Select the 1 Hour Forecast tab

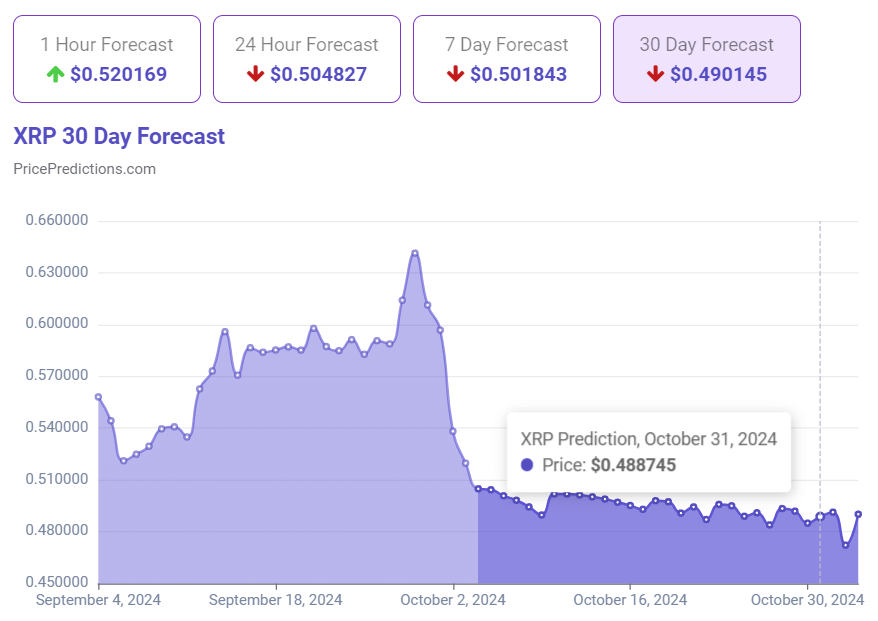[107, 59]
